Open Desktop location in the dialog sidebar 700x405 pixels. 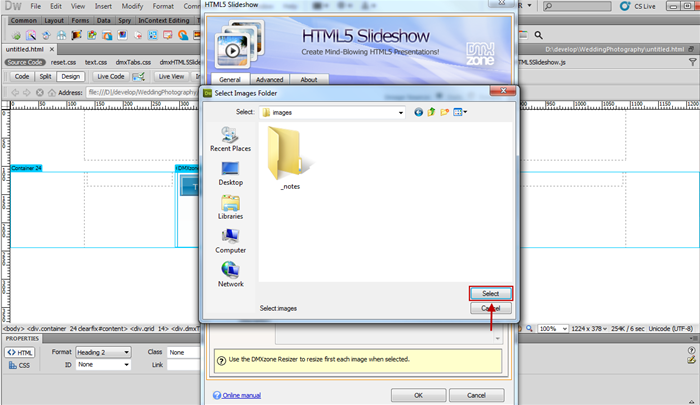pyautogui.click(x=230, y=173)
